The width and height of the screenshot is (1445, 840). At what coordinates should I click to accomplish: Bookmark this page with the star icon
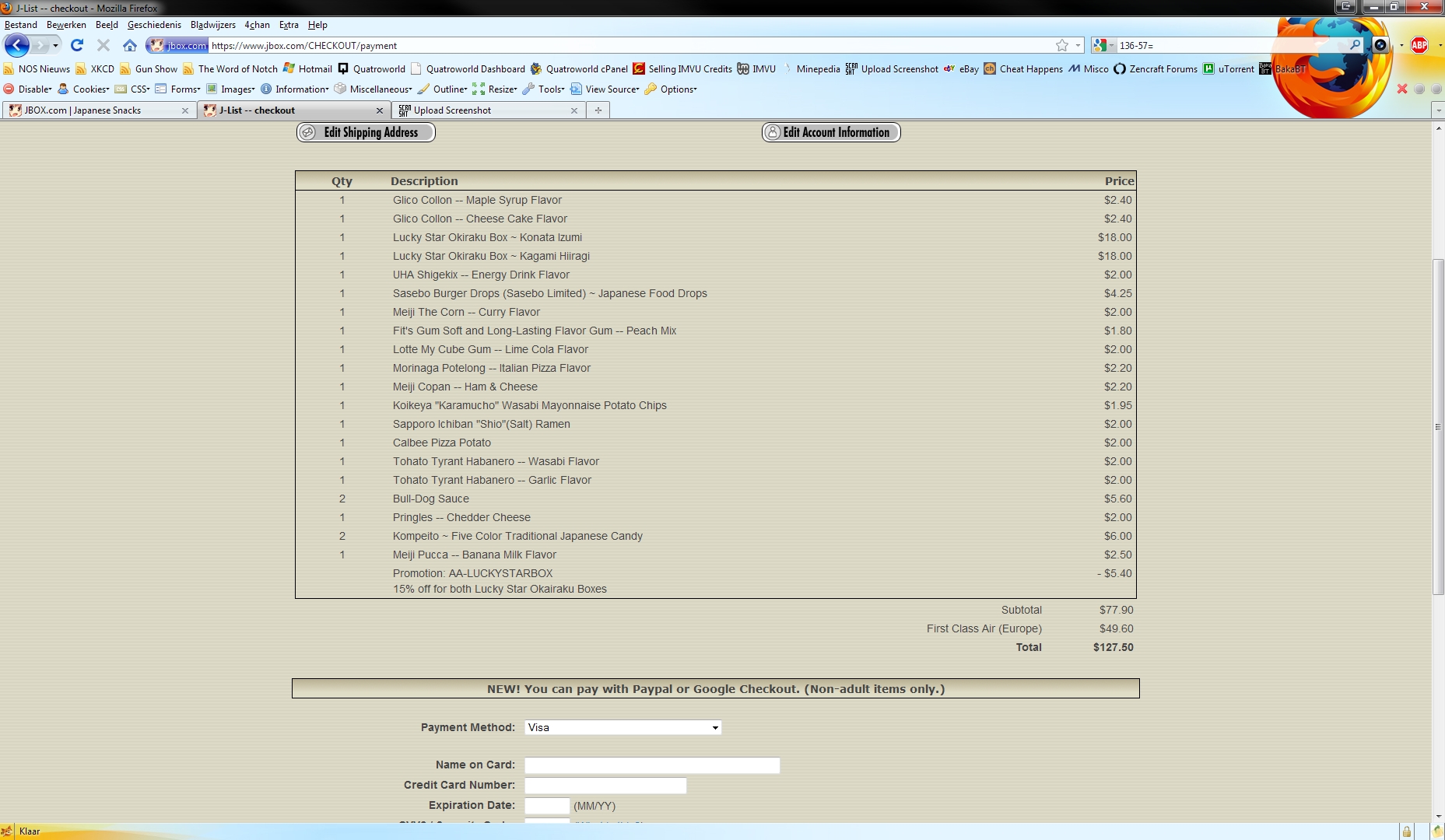click(1061, 45)
